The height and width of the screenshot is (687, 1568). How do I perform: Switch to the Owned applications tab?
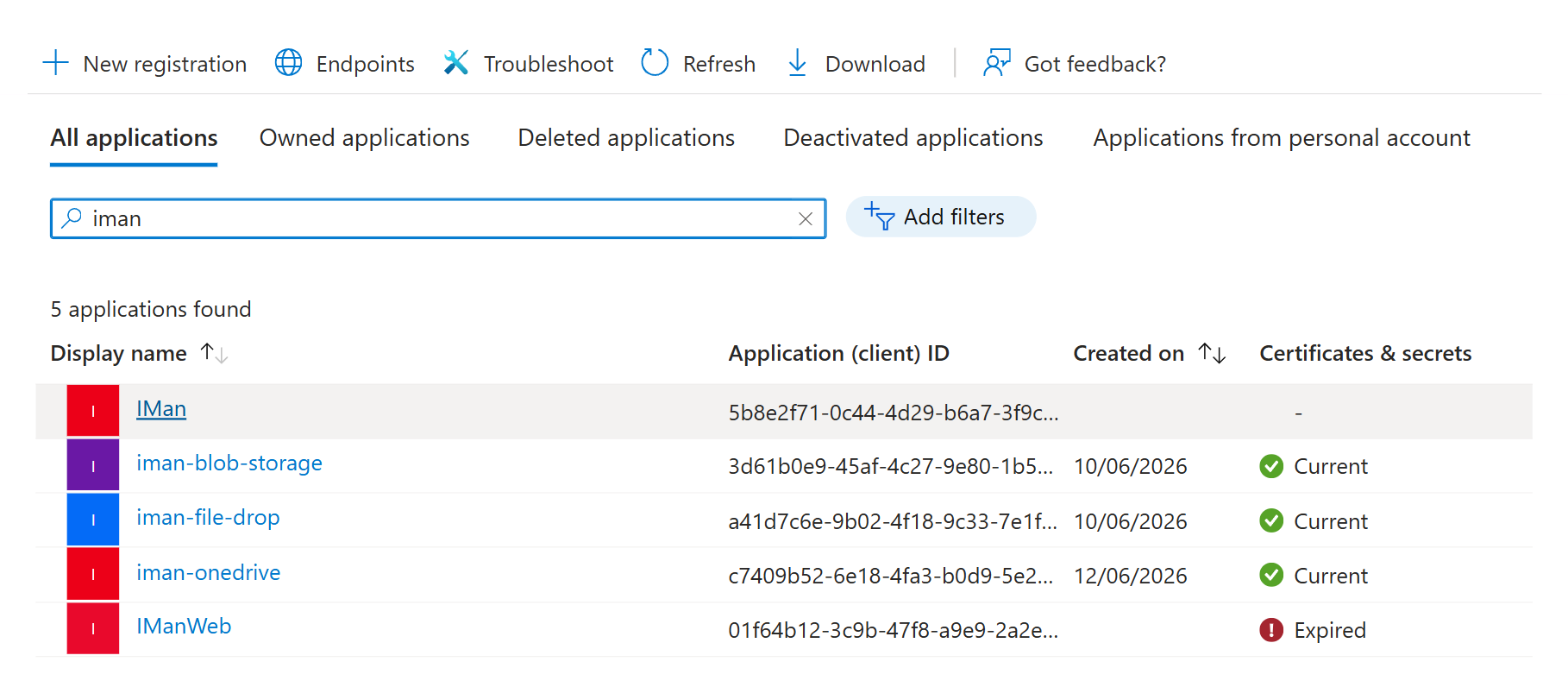pos(365,138)
